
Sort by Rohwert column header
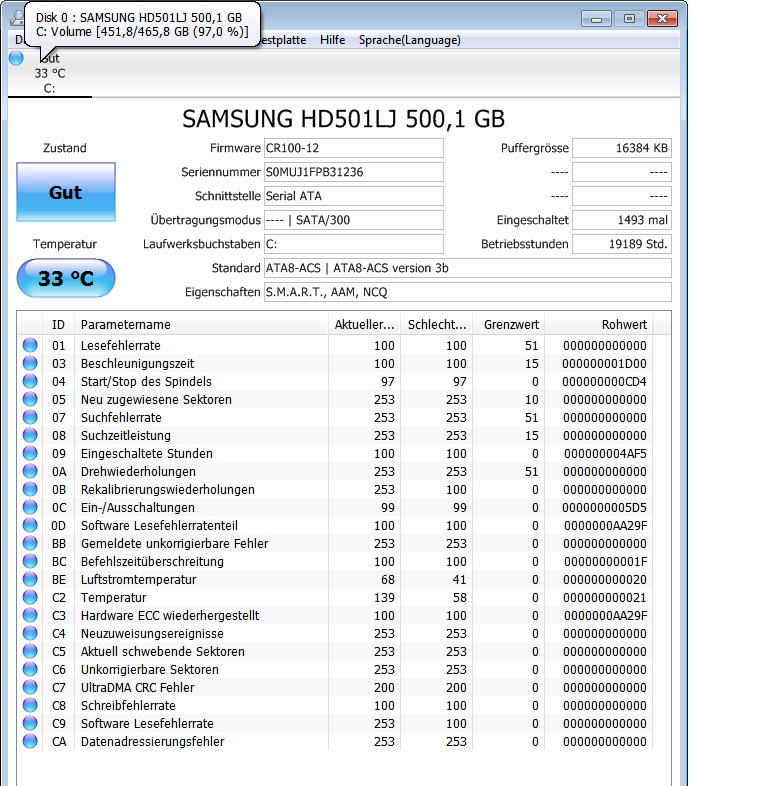(x=599, y=325)
